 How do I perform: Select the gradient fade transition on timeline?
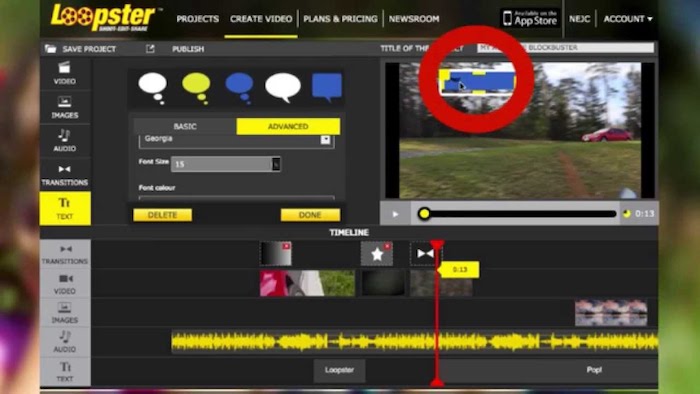click(x=276, y=253)
